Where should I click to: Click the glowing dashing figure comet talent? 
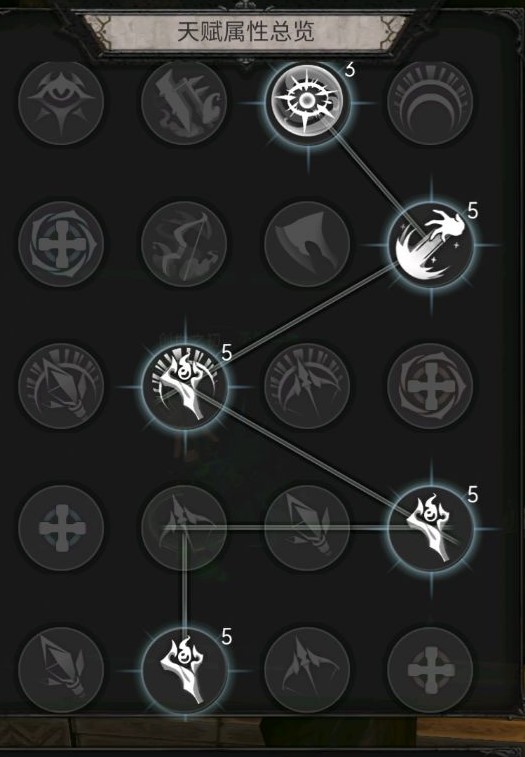(x=431, y=245)
